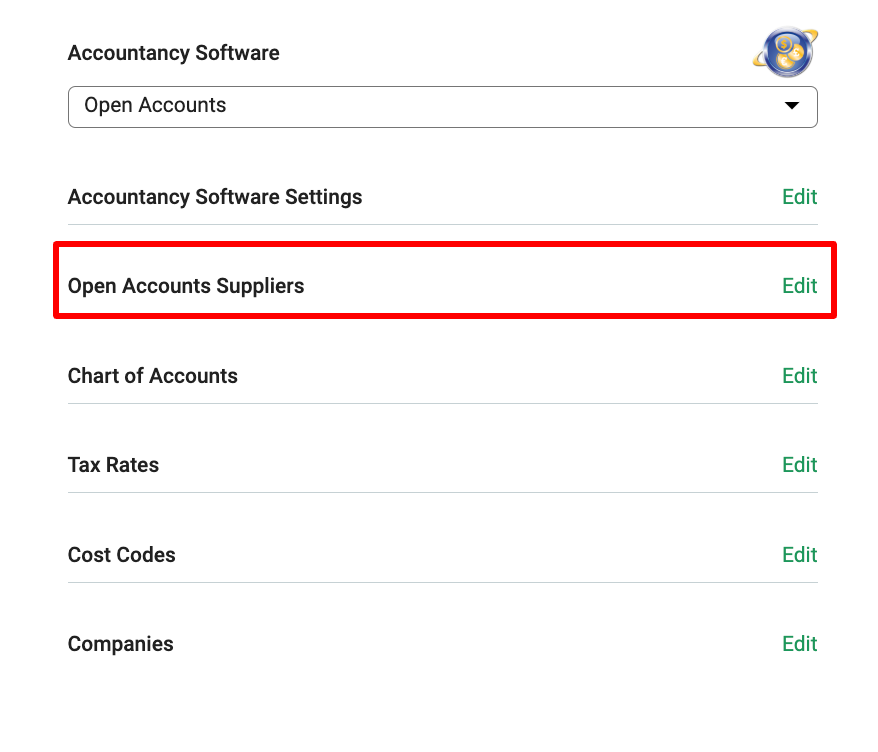Edit Companies section

click(x=800, y=644)
